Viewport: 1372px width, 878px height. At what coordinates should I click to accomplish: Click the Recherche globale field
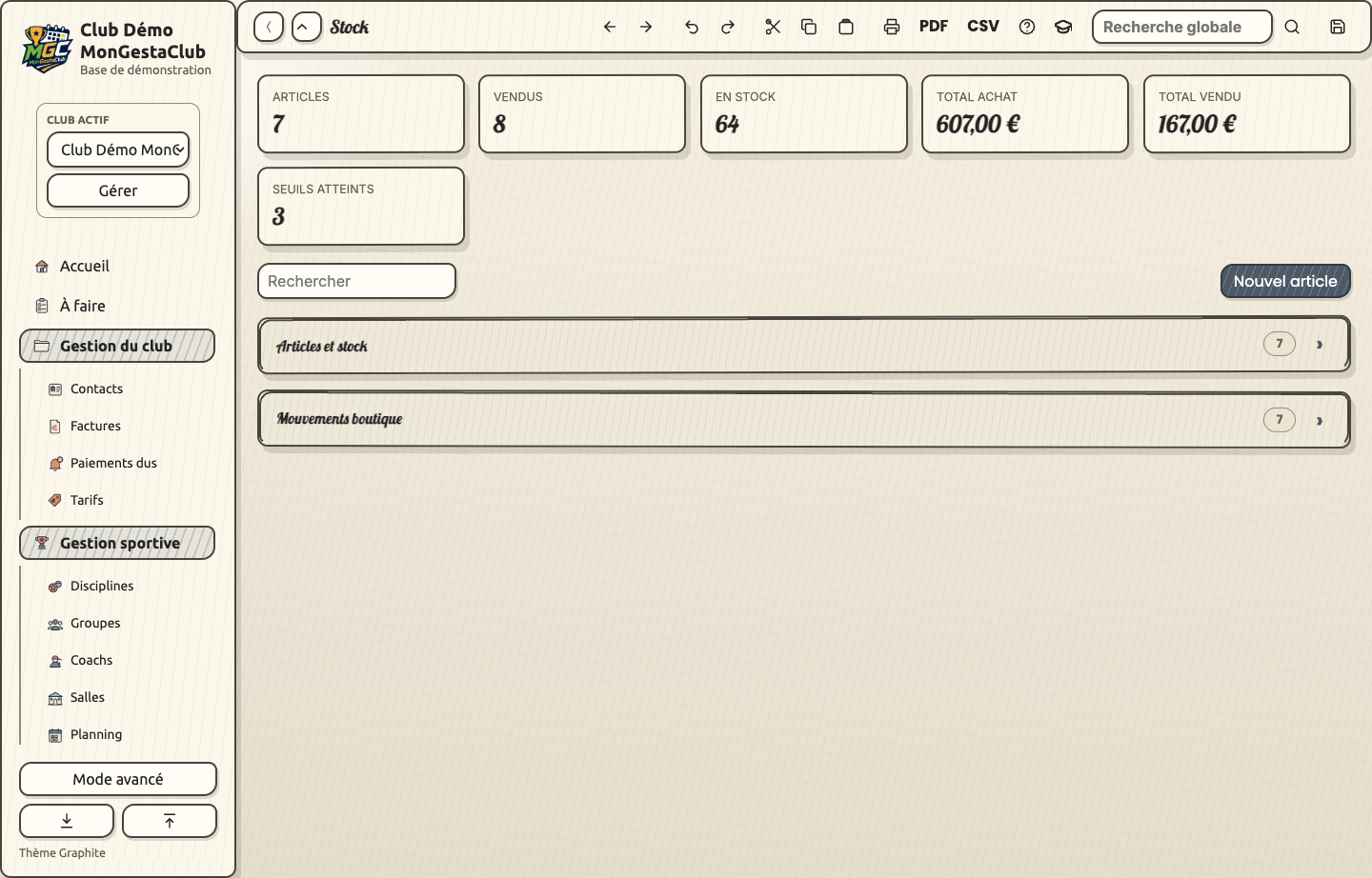coord(1181,27)
